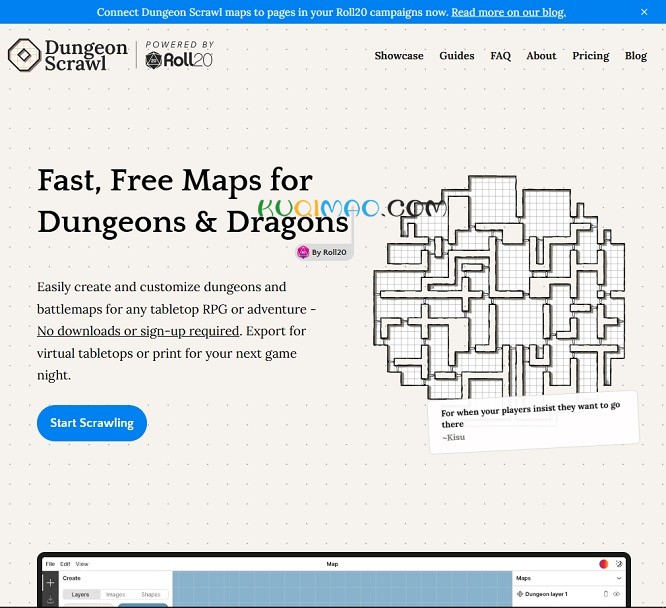Image resolution: width=666 pixels, height=608 pixels.
Task: Click the 'Create' panel heading
Action: 71,578
